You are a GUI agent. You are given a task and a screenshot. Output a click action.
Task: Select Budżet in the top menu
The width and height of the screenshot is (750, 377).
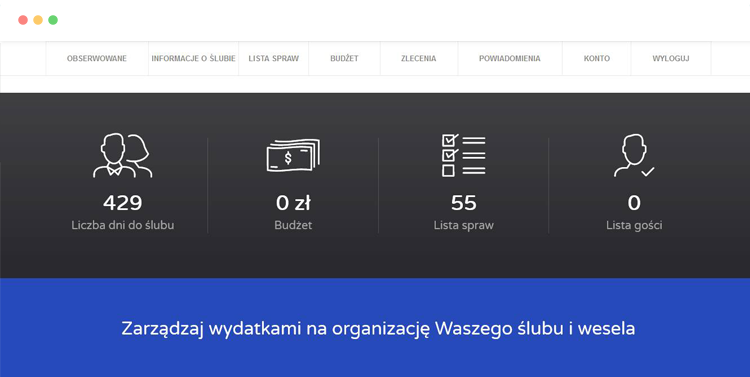coord(344,58)
